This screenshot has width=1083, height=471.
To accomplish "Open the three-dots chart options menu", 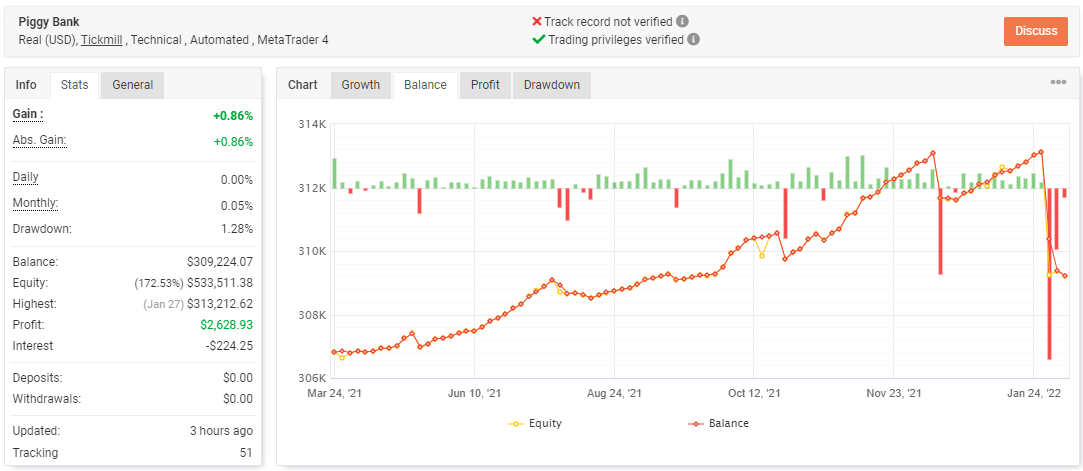I will 1058,82.
